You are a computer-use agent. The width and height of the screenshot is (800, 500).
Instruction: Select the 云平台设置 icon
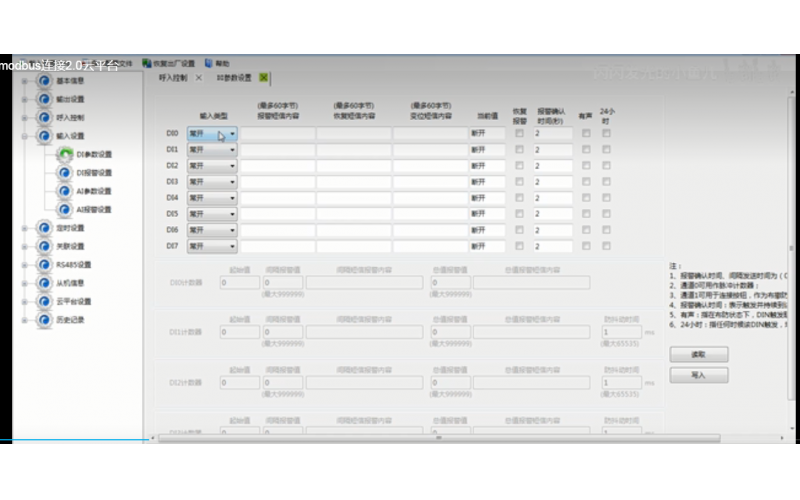pos(44,301)
